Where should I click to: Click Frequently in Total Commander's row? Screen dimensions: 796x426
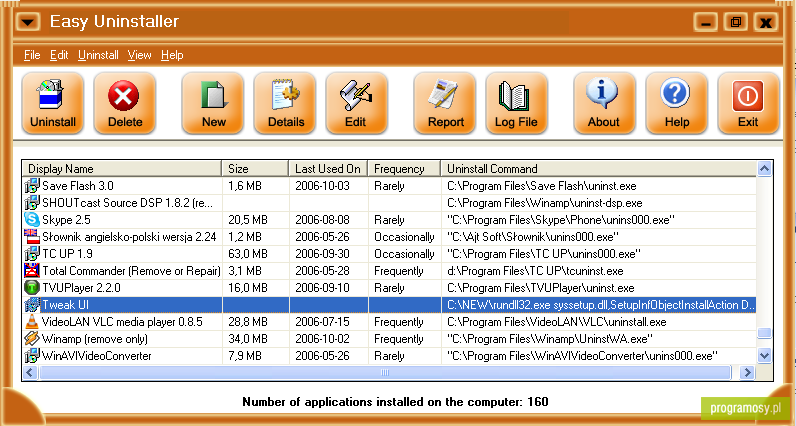point(399,271)
